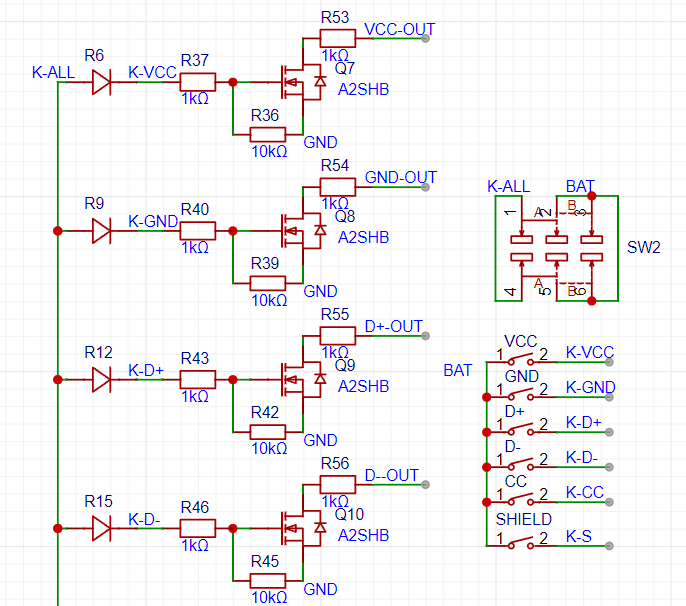Click the BAT label above SW2

(580, 186)
